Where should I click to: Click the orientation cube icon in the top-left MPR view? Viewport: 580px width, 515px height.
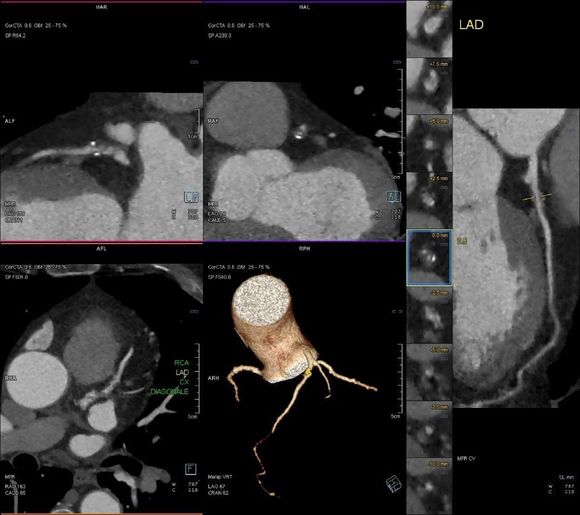pyautogui.click(x=191, y=197)
